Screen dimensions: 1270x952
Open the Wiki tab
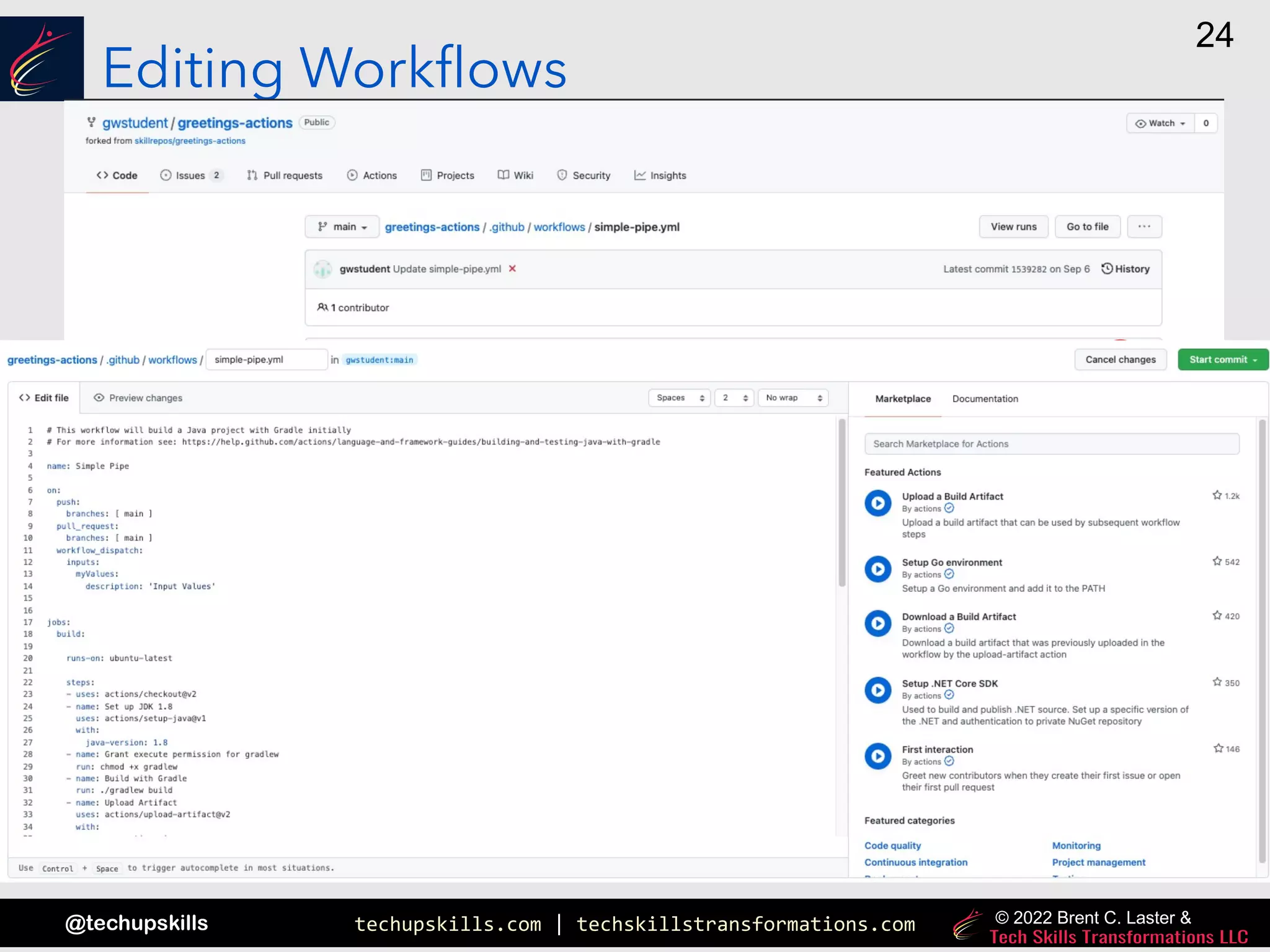tap(515, 175)
